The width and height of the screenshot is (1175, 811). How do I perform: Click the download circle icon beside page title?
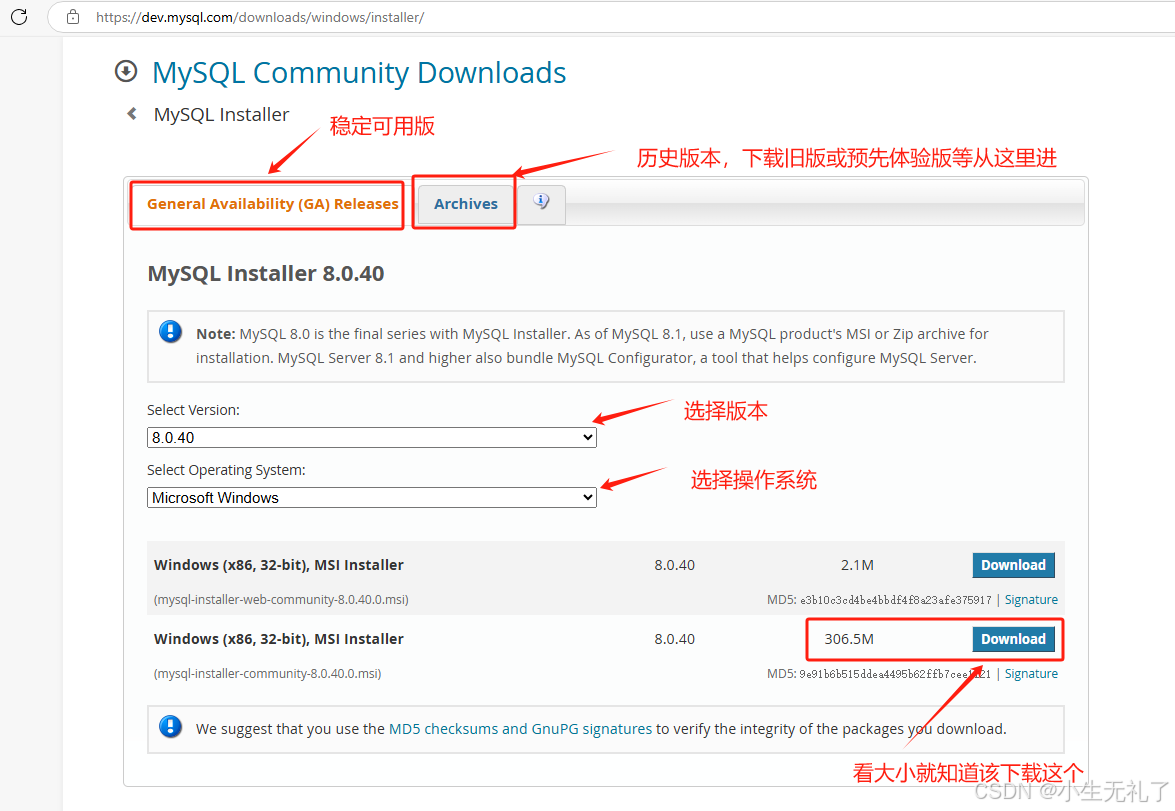pos(126,71)
